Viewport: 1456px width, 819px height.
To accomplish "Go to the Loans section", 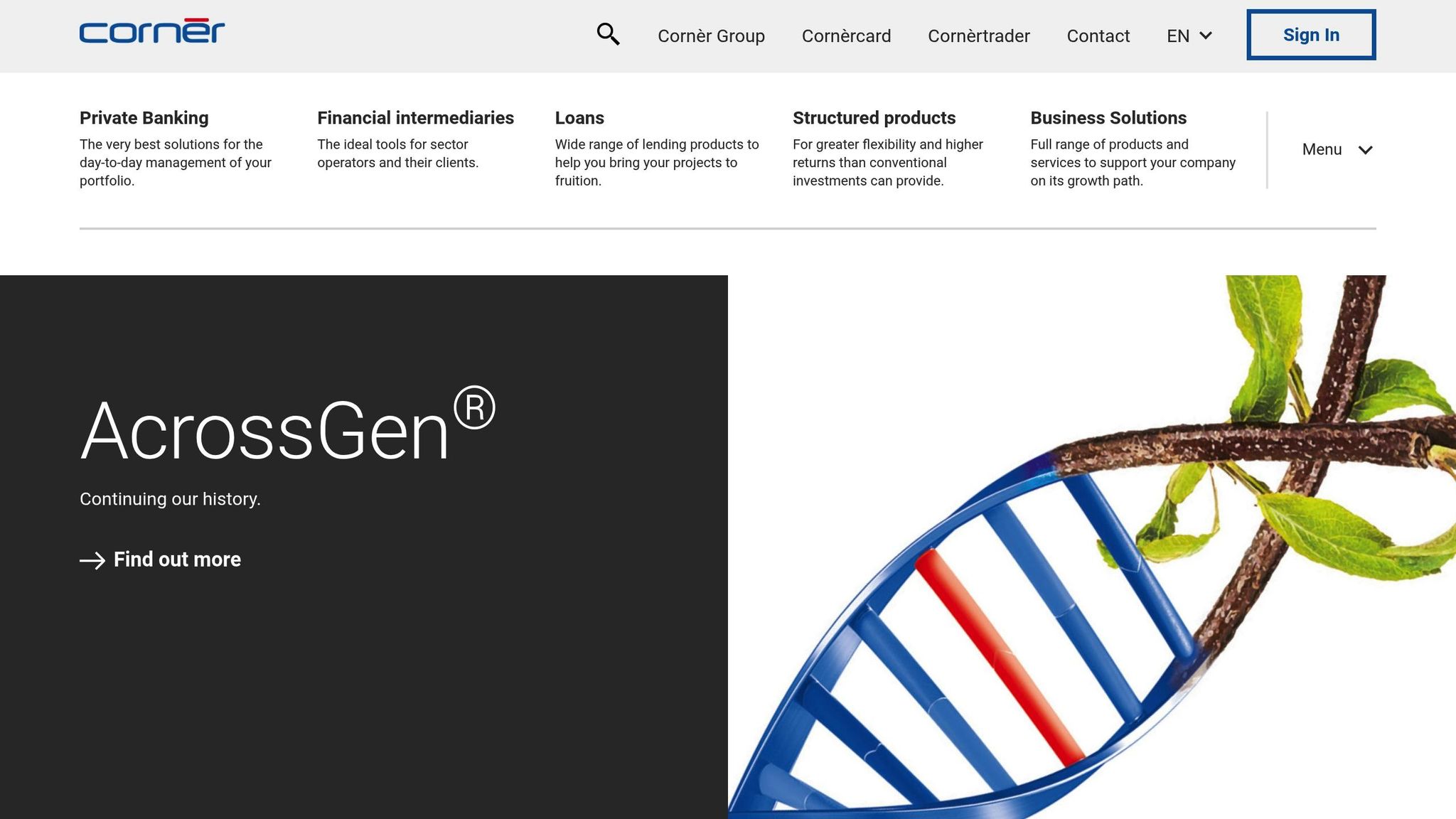I will click(579, 118).
